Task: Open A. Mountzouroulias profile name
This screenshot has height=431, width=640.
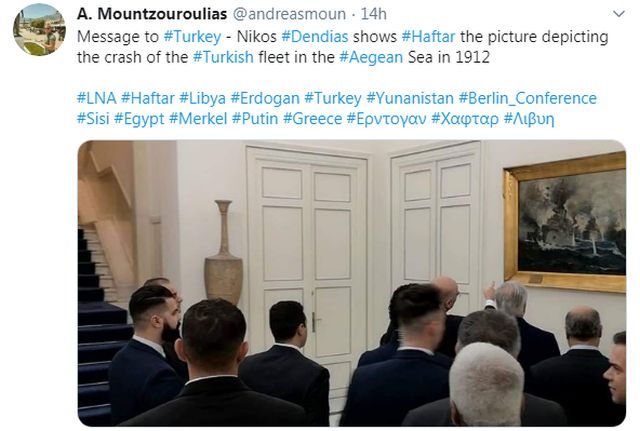Action: (x=152, y=14)
